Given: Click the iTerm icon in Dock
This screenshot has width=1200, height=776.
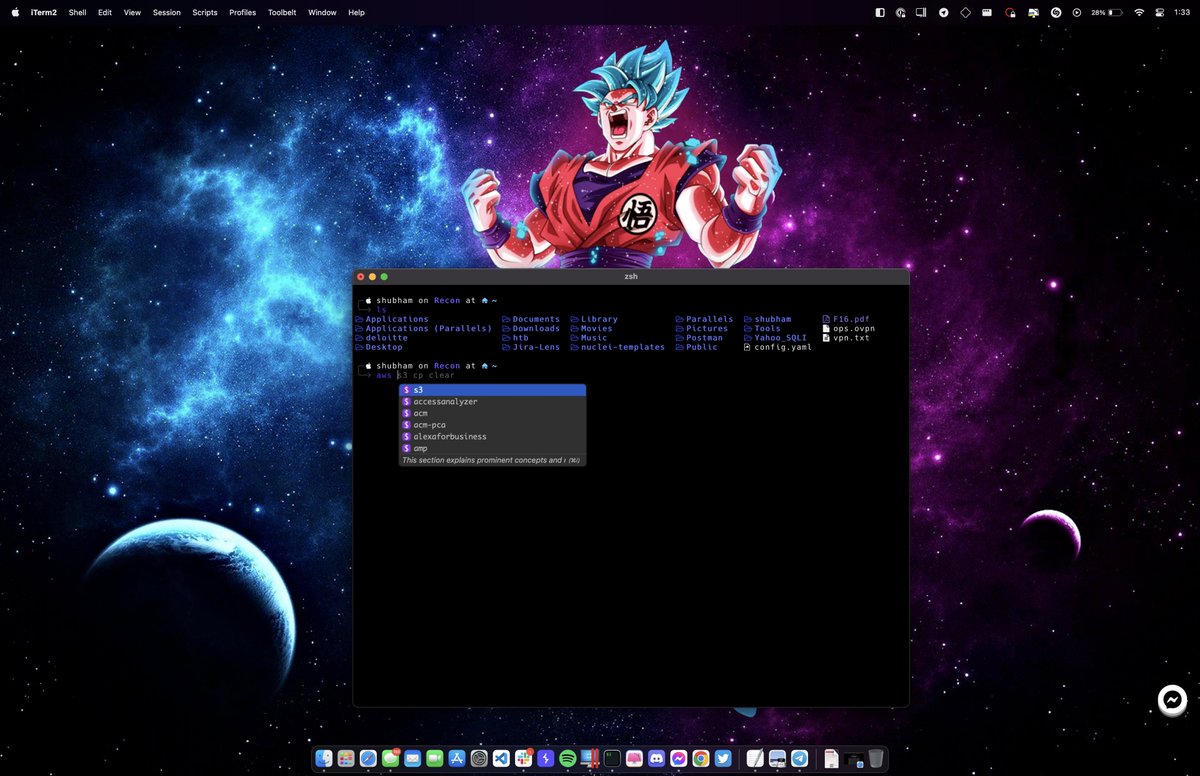Looking at the screenshot, I should pyautogui.click(x=612, y=759).
